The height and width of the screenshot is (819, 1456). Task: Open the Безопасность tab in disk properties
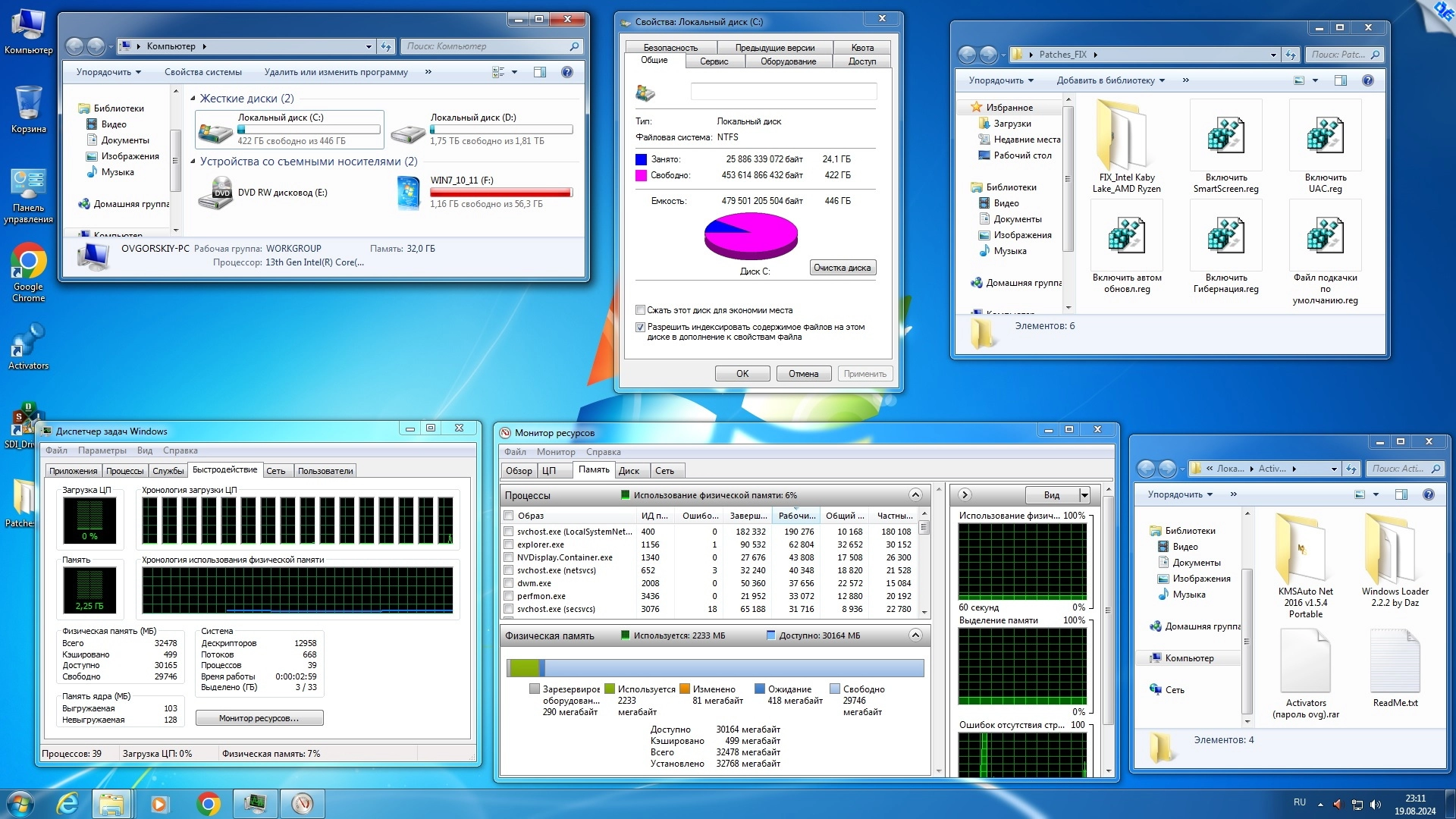coord(670,48)
